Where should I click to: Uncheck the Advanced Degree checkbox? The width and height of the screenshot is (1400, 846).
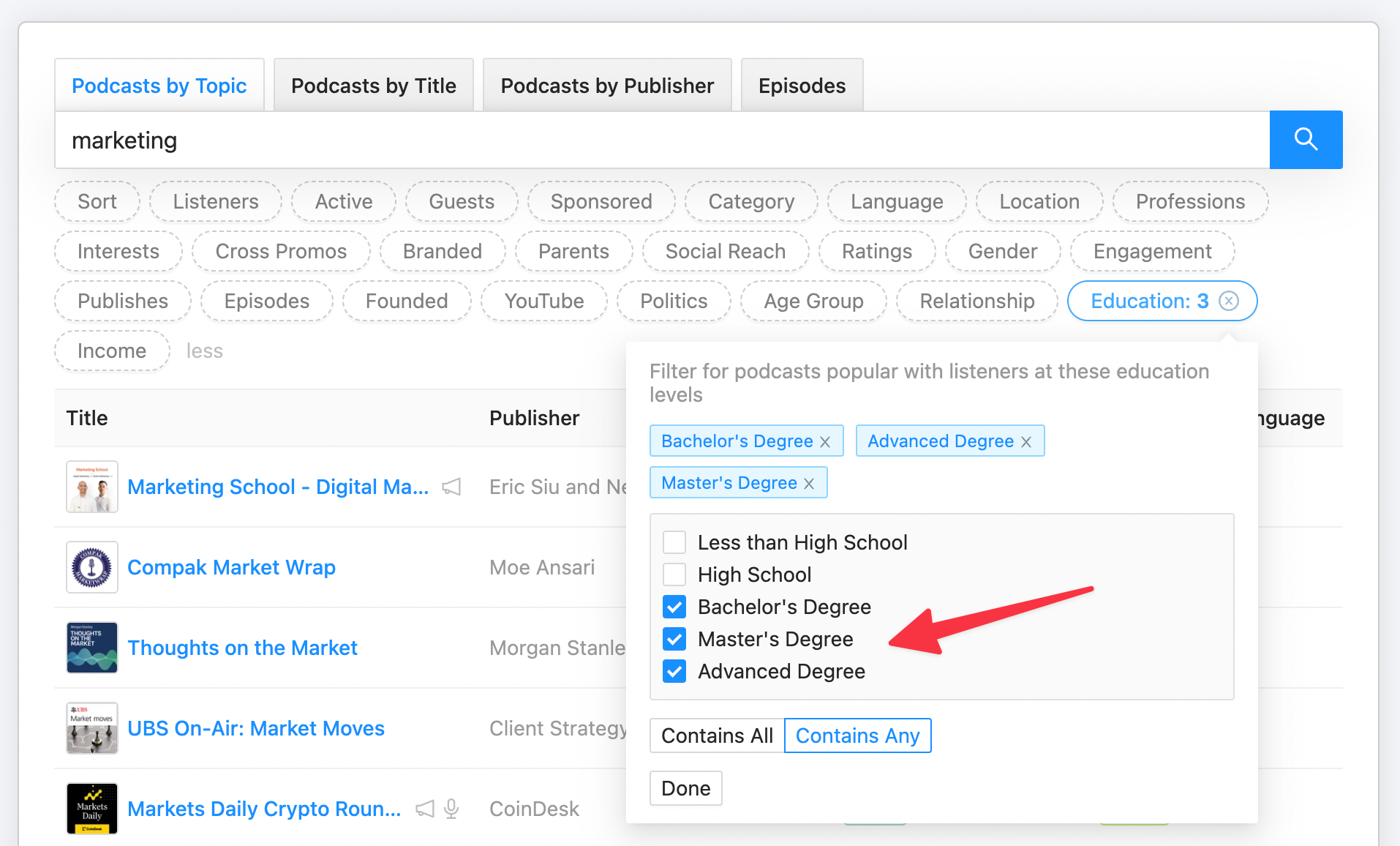[x=674, y=671]
